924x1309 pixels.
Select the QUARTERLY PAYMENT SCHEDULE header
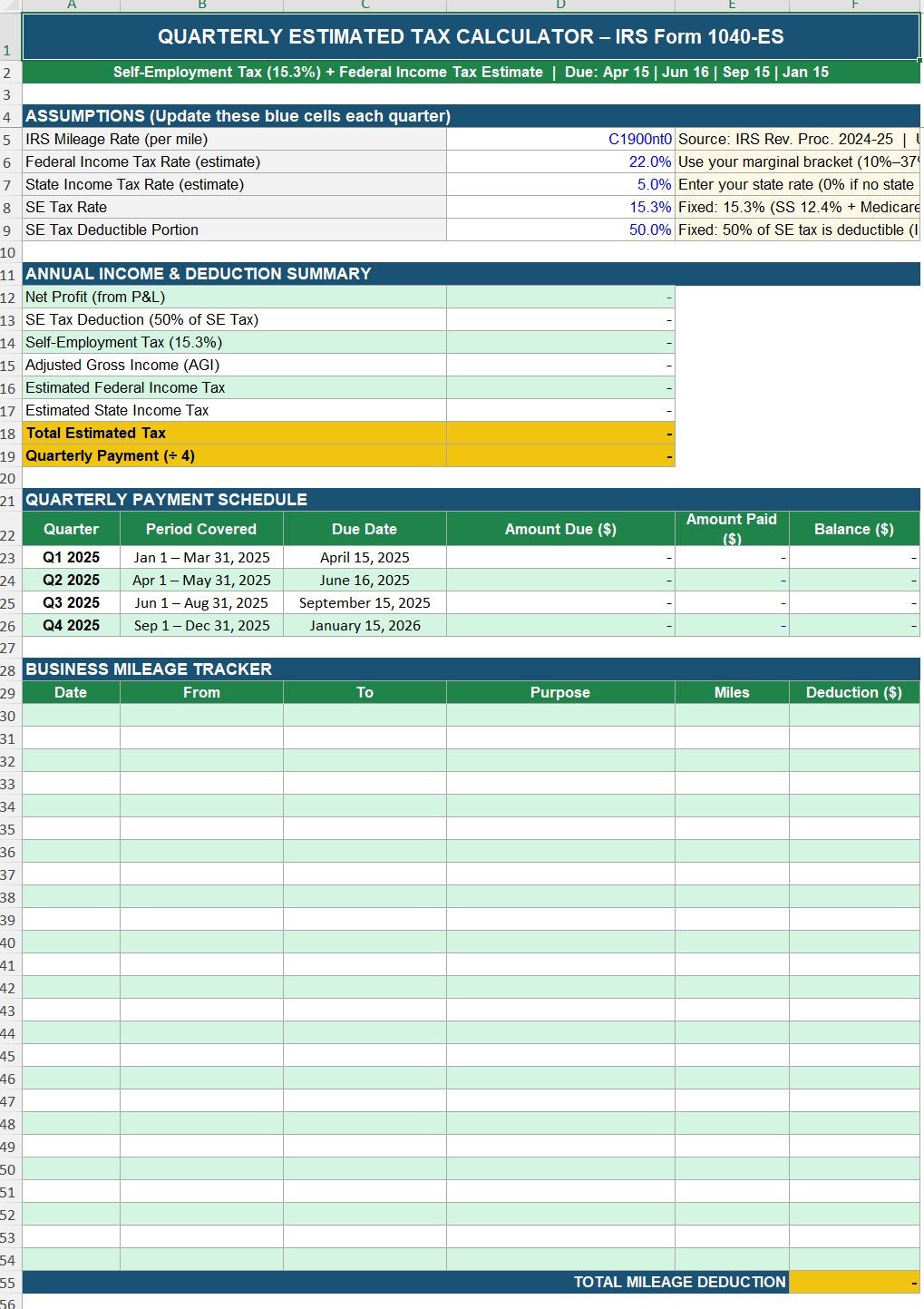coord(471,500)
